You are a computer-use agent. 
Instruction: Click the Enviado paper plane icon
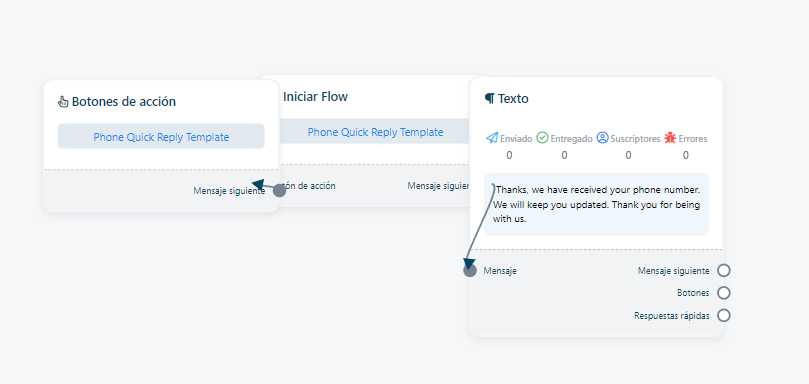click(x=492, y=138)
